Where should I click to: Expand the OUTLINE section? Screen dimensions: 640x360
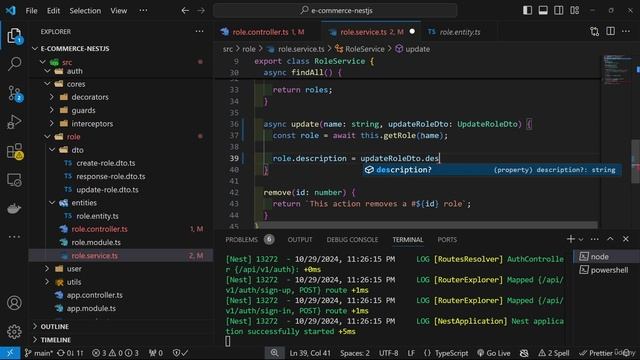pos(54,327)
